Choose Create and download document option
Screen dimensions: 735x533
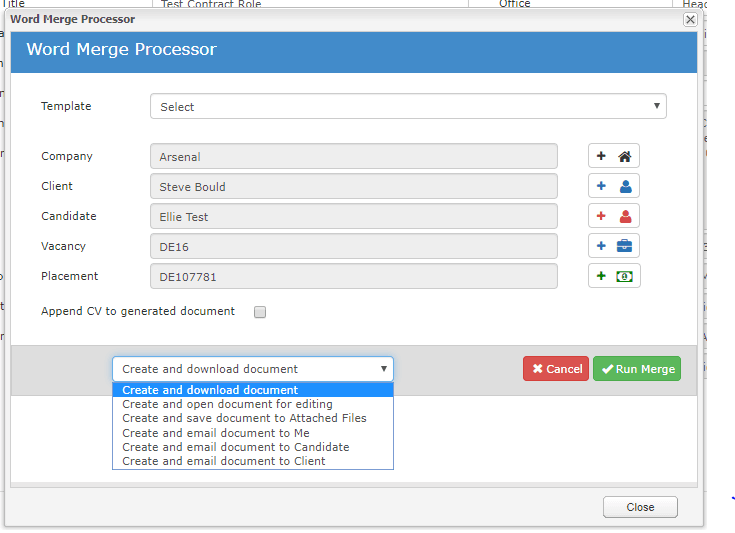pos(210,390)
